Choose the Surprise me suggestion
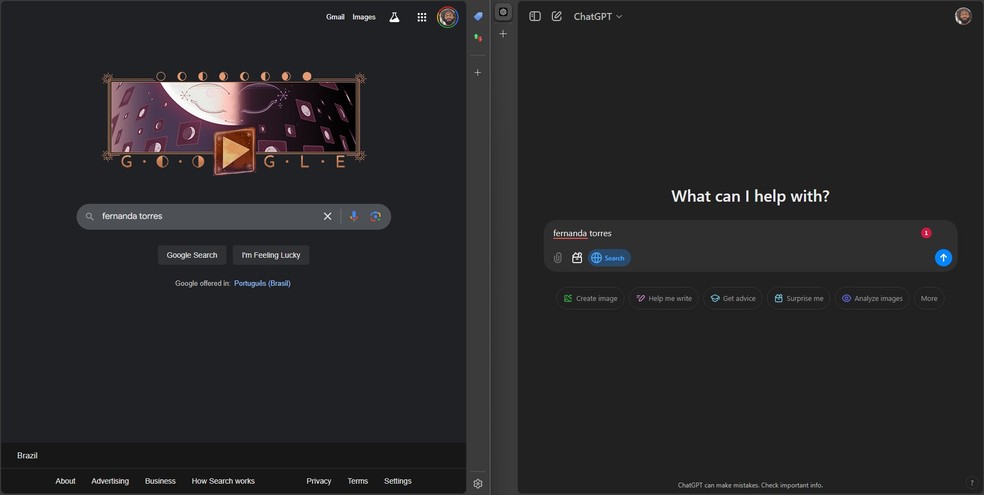Screen dimensions: 984x495 pyautogui.click(x=798, y=299)
